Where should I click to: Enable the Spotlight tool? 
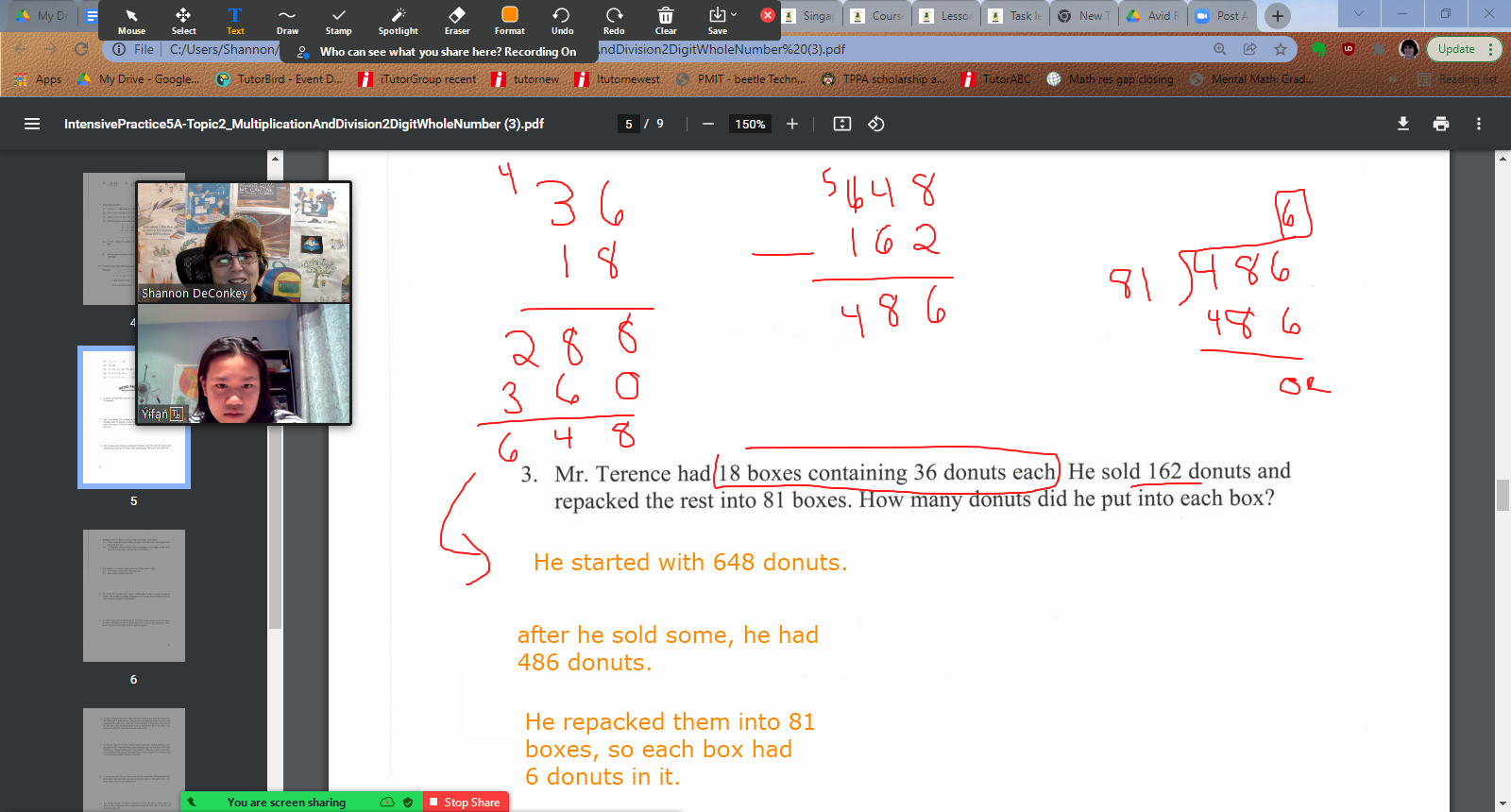tap(398, 20)
